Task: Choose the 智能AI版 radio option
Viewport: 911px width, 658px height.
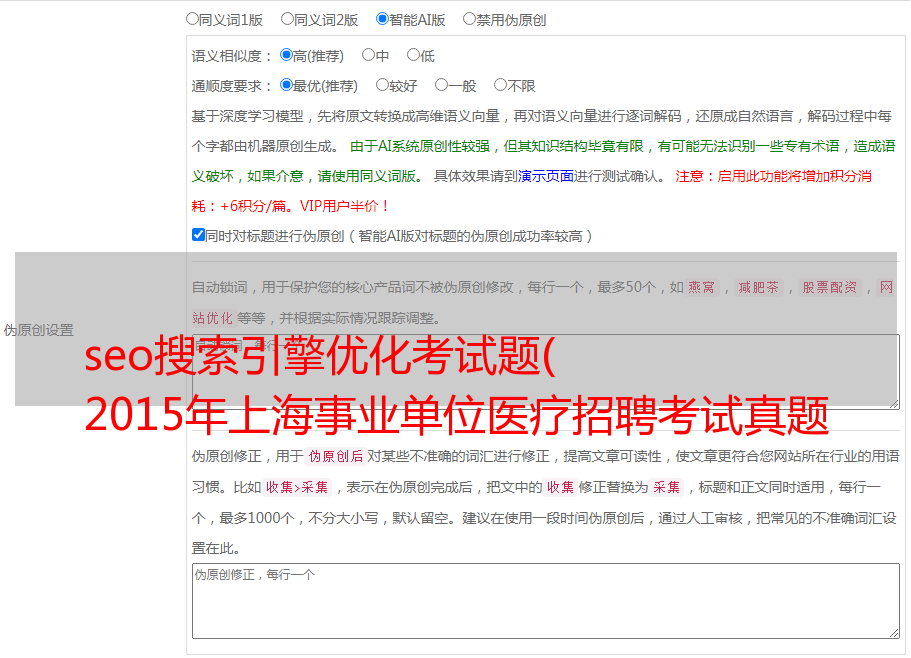Action: [x=382, y=19]
